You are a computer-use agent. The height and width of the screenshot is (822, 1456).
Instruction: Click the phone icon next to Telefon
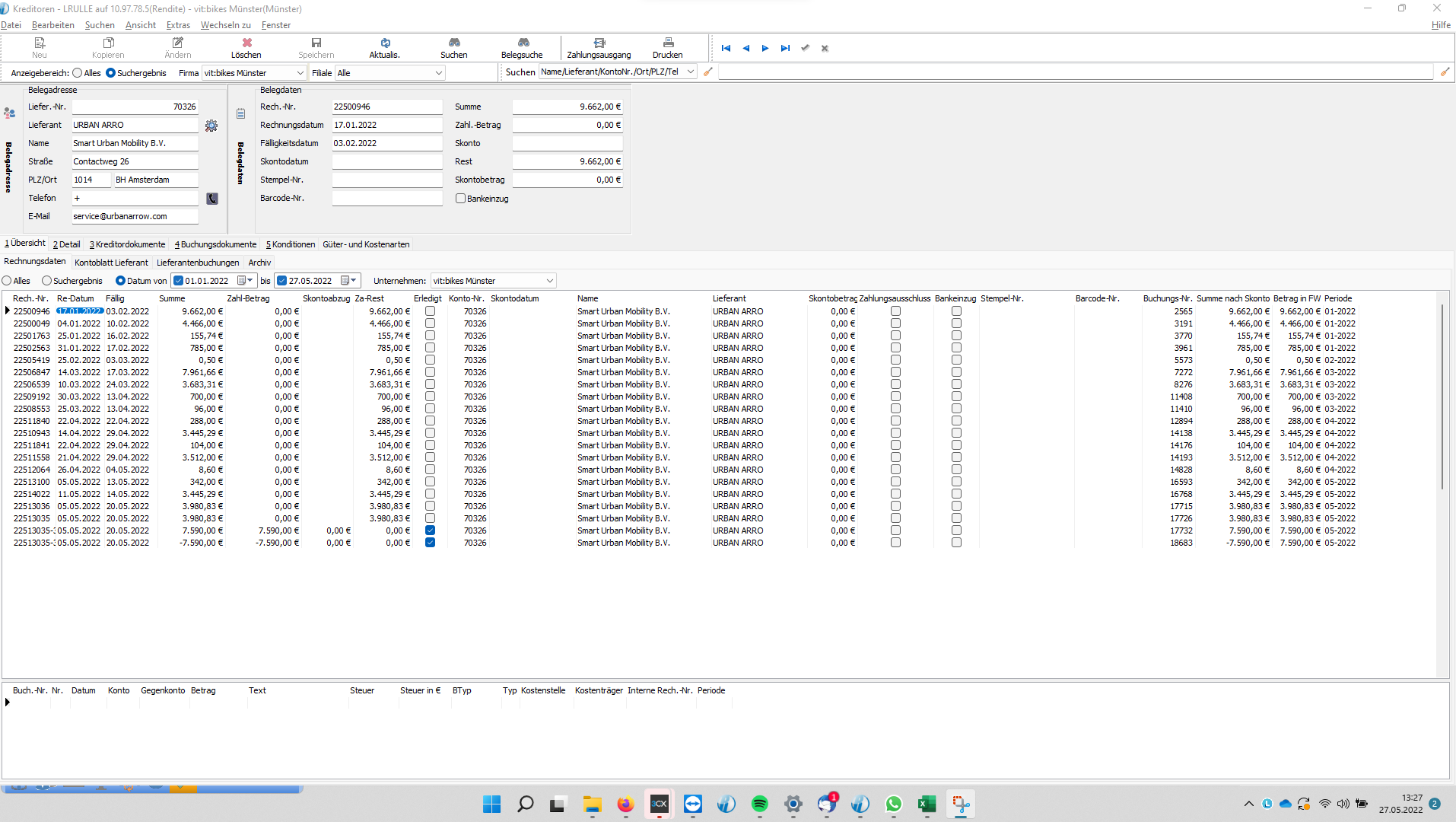(212, 199)
